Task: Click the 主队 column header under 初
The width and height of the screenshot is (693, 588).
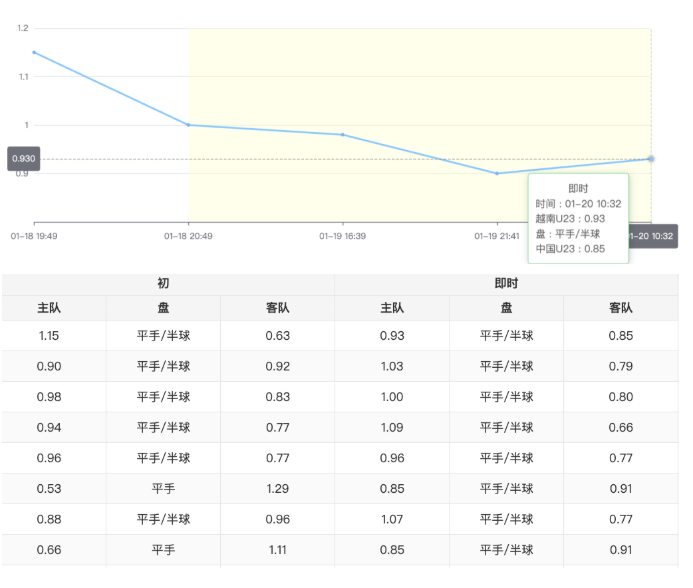Action: (x=49, y=309)
